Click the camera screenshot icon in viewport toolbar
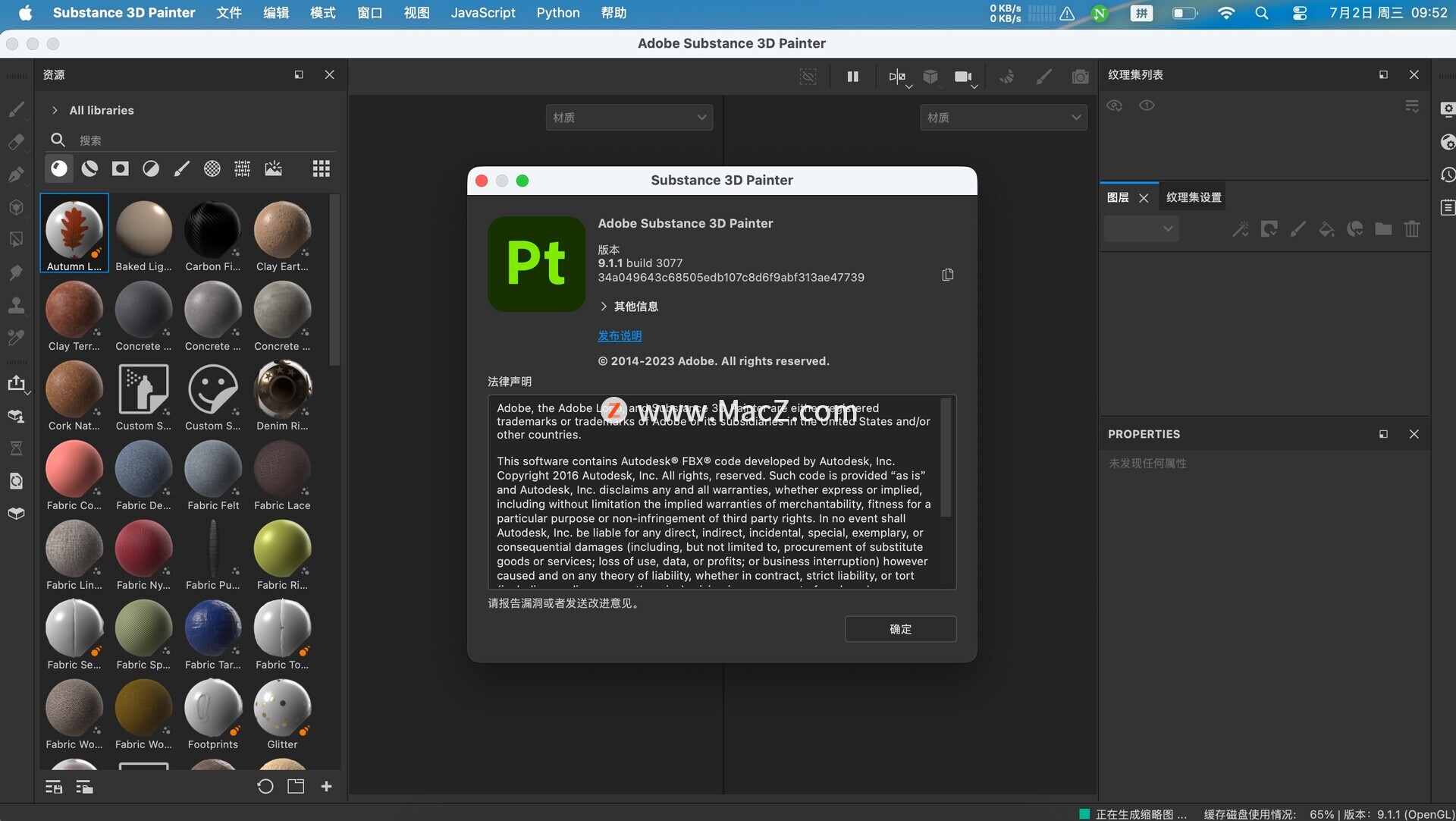1456x821 pixels. tap(1081, 77)
